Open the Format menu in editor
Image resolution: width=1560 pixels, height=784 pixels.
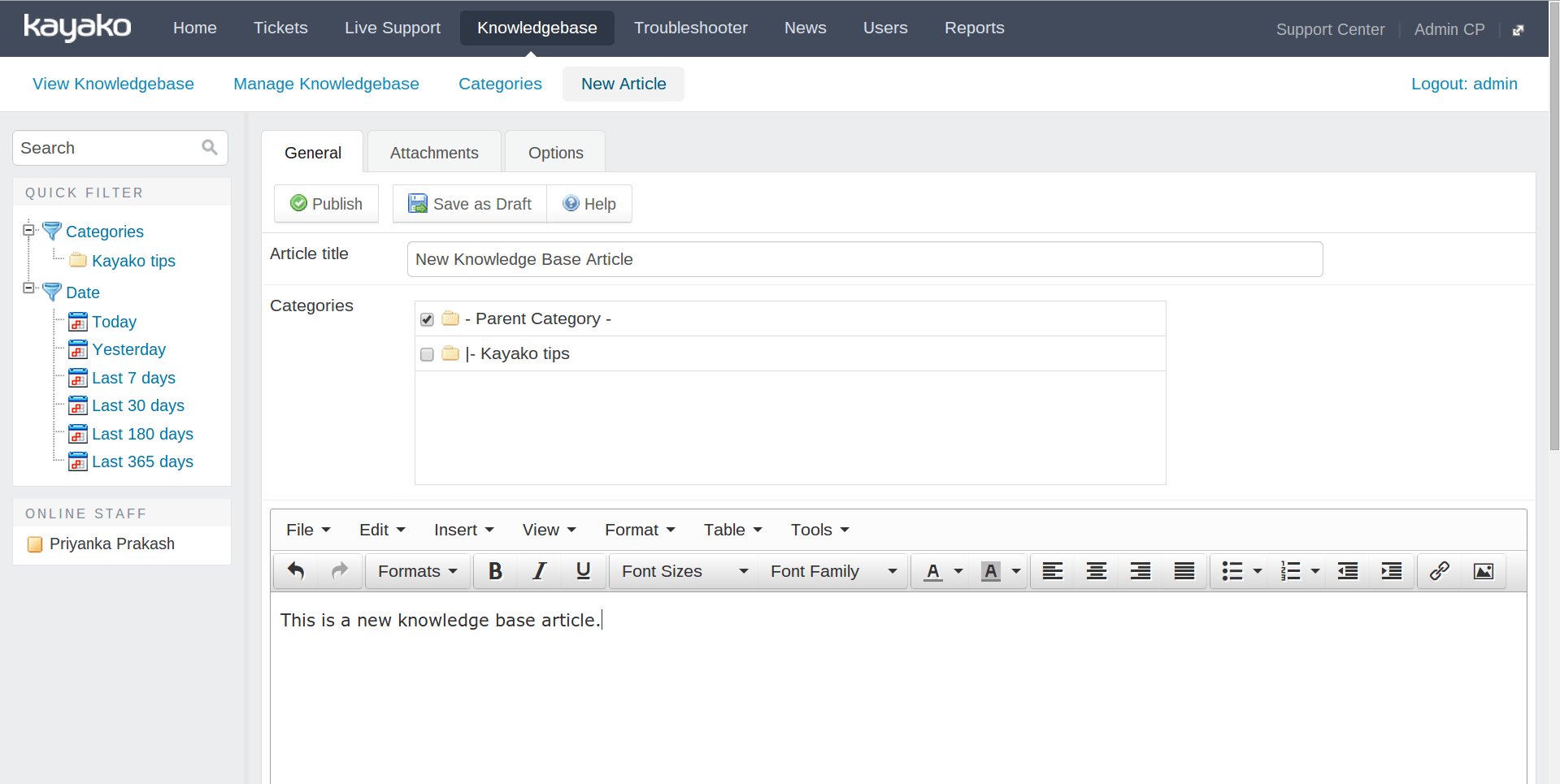[x=640, y=530]
